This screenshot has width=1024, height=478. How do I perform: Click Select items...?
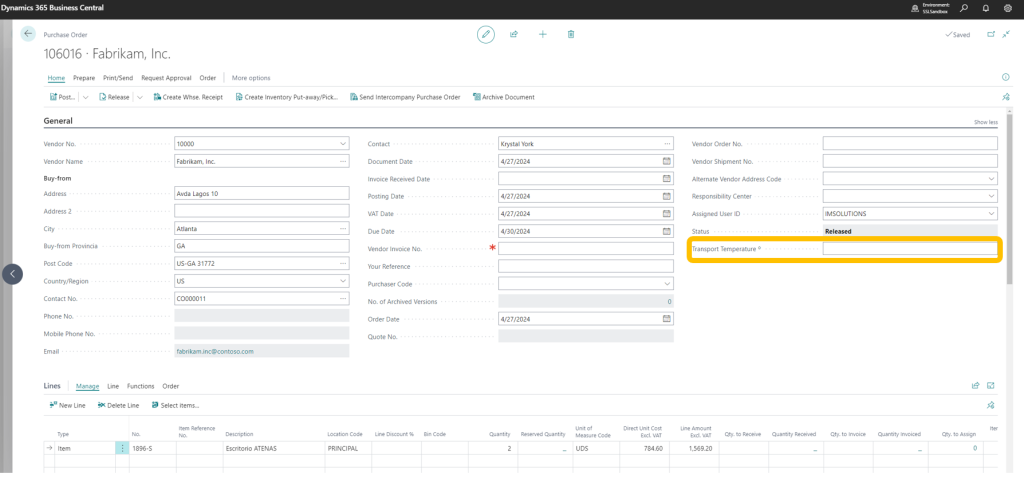[x=175, y=406]
